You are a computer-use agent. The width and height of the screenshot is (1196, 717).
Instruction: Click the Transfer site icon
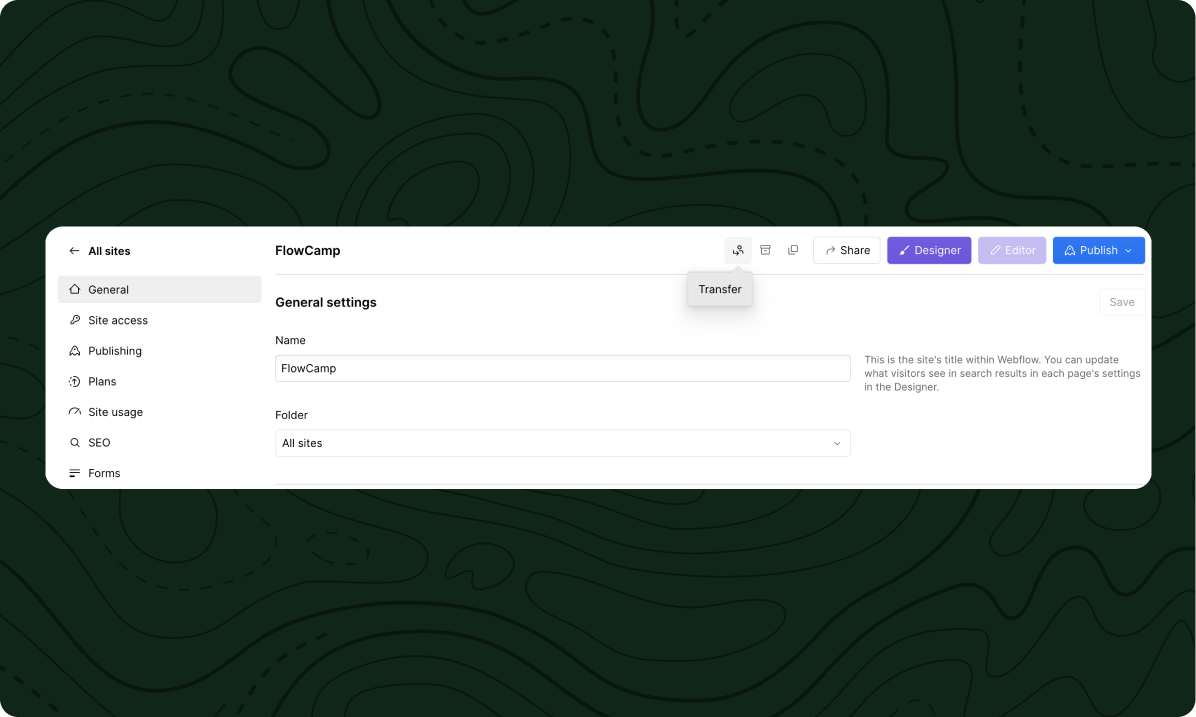coord(738,250)
